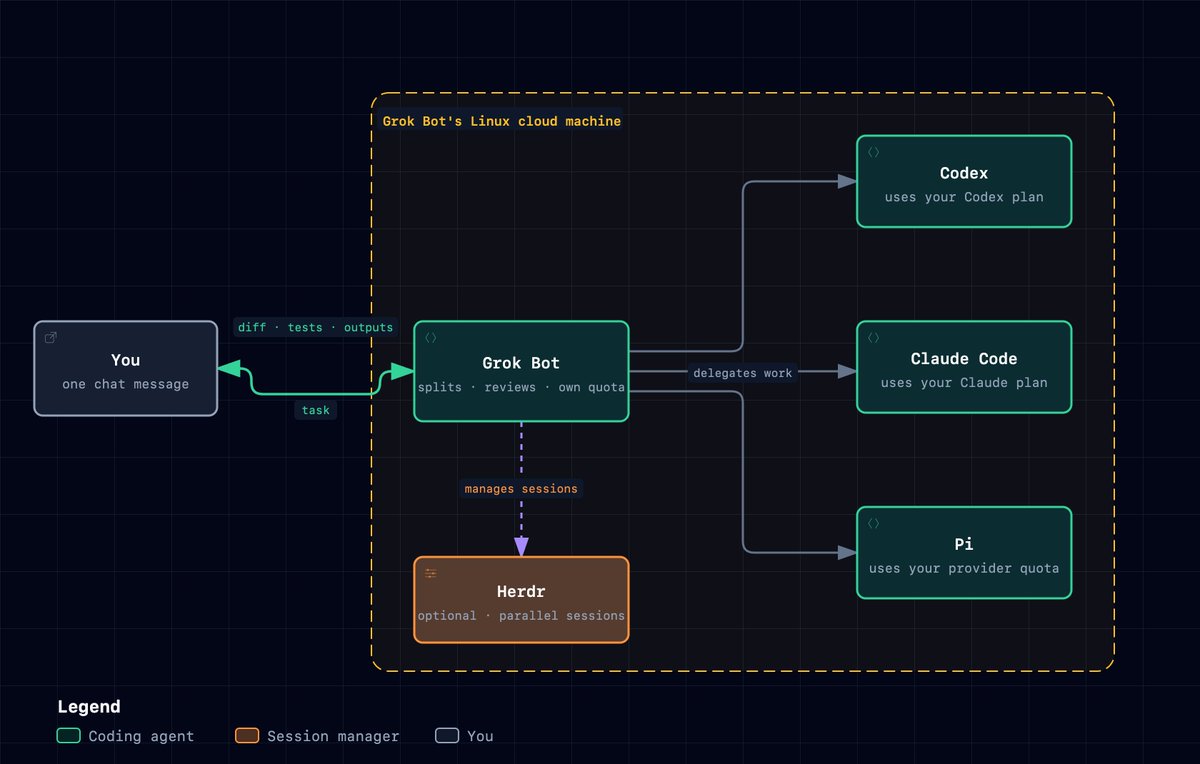This screenshot has height=764, width=1200.
Task: Click the "Claude Code" node title
Action: point(964,359)
